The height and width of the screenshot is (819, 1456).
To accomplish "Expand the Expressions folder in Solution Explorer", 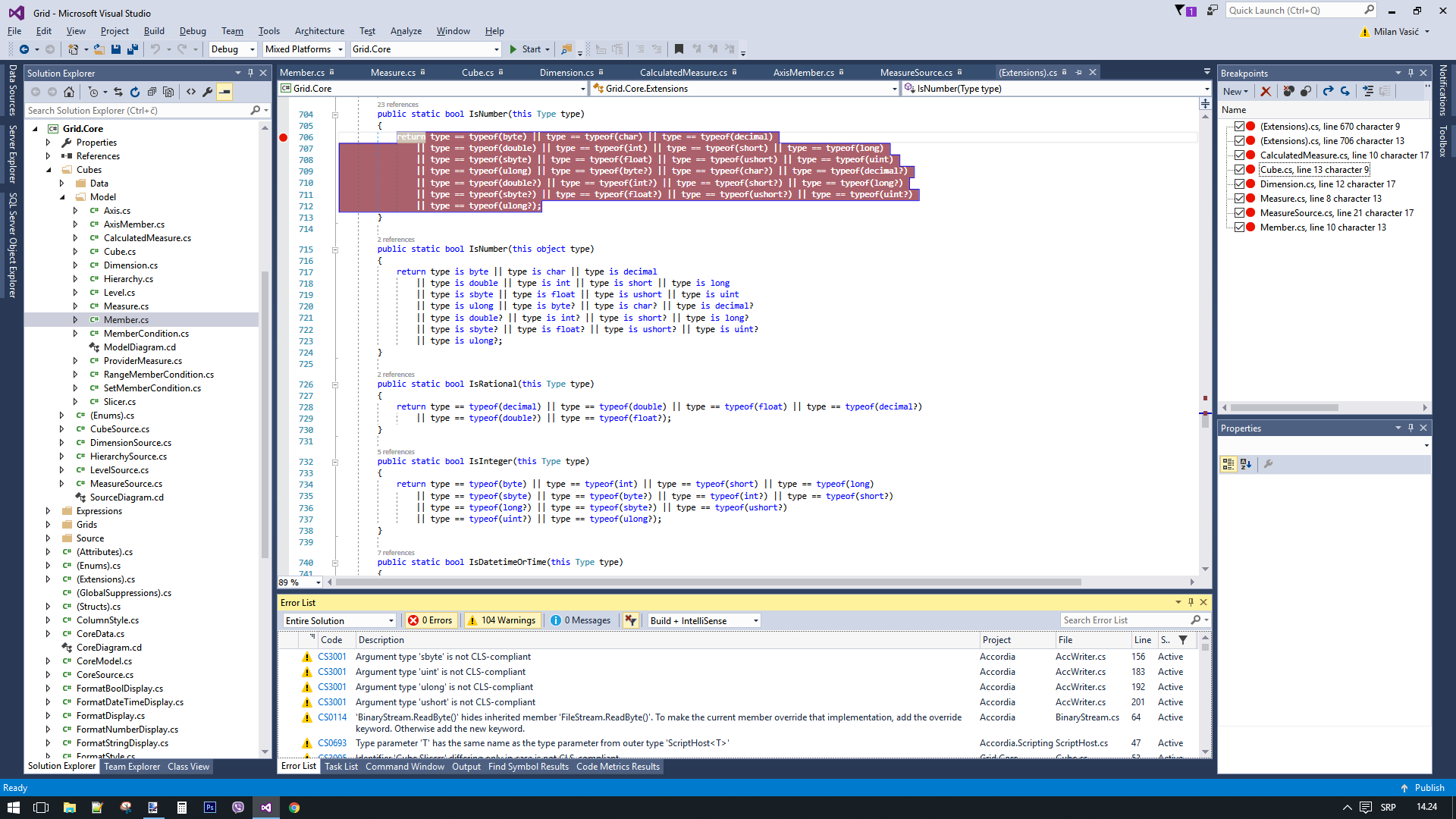I will pyautogui.click(x=48, y=511).
